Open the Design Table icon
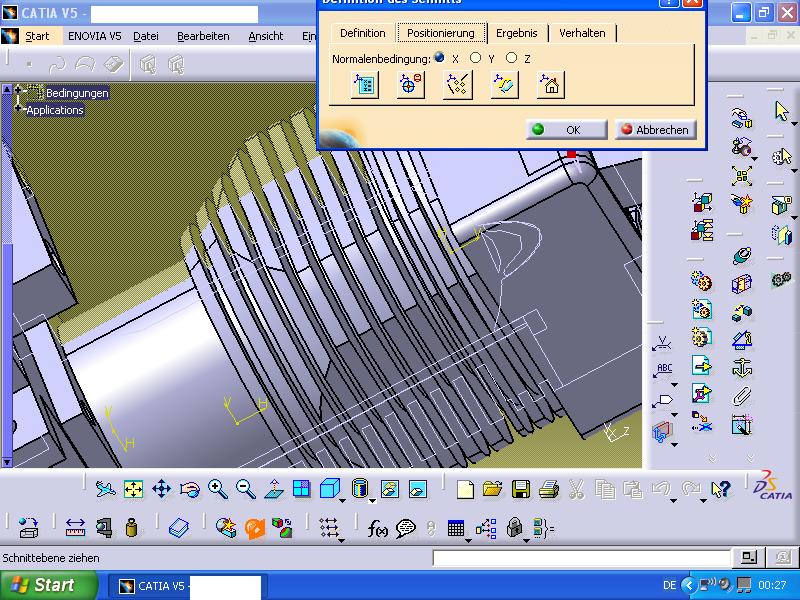The height and width of the screenshot is (600, 800). (456, 529)
